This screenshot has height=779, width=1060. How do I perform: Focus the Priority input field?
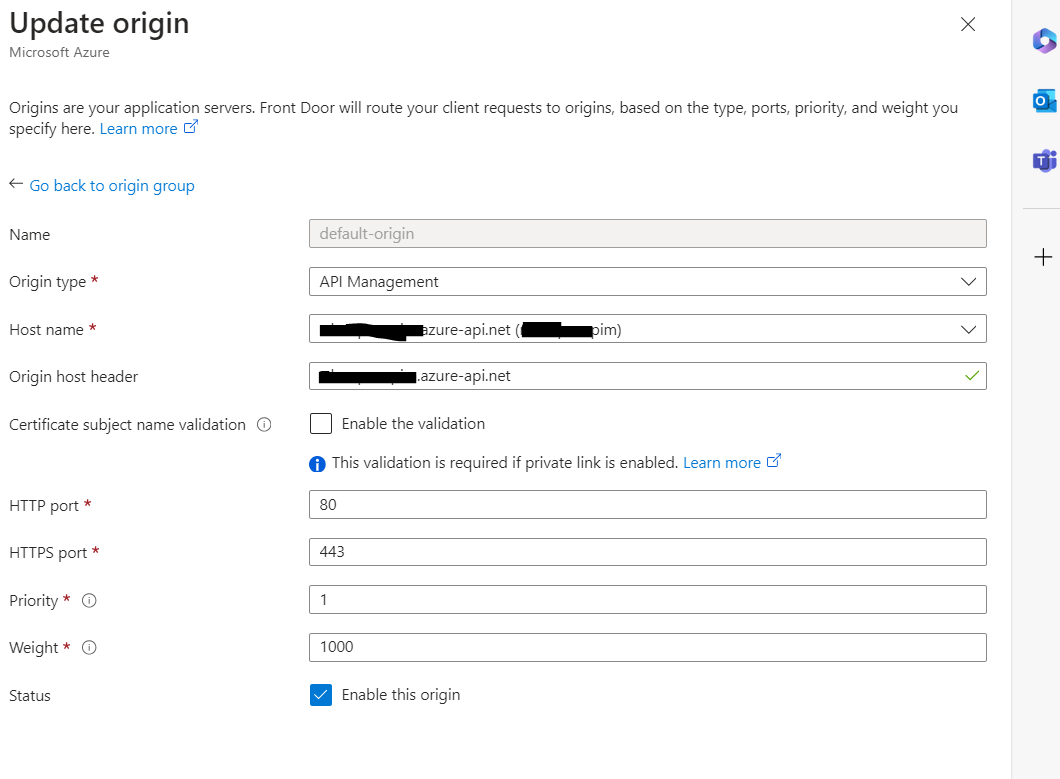(x=648, y=600)
